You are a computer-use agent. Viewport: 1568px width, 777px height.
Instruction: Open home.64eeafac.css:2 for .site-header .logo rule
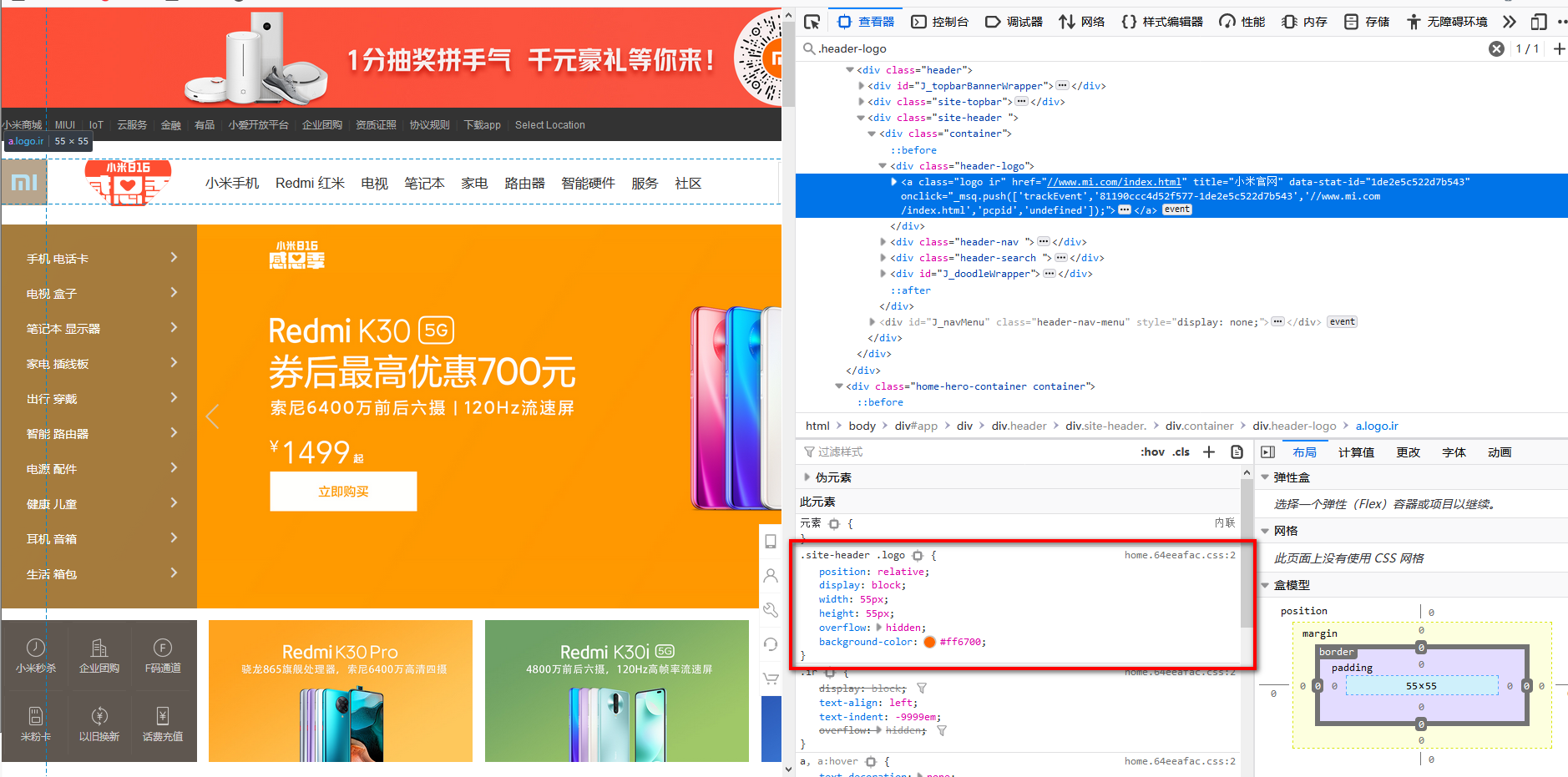tap(1179, 555)
